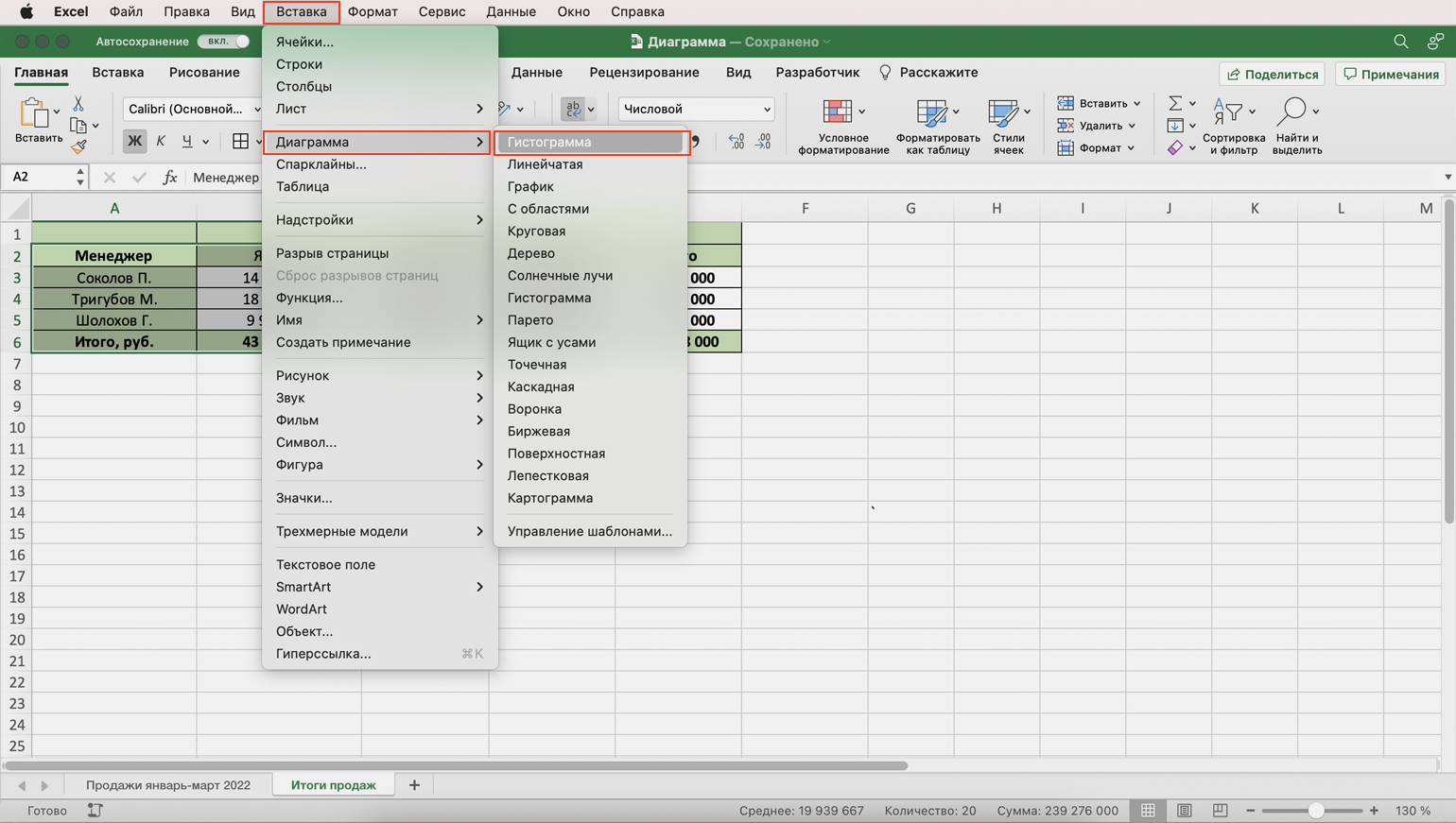Viewport: 1456px width, 823px height.
Task: Click the insert function fx icon
Action: point(170,177)
